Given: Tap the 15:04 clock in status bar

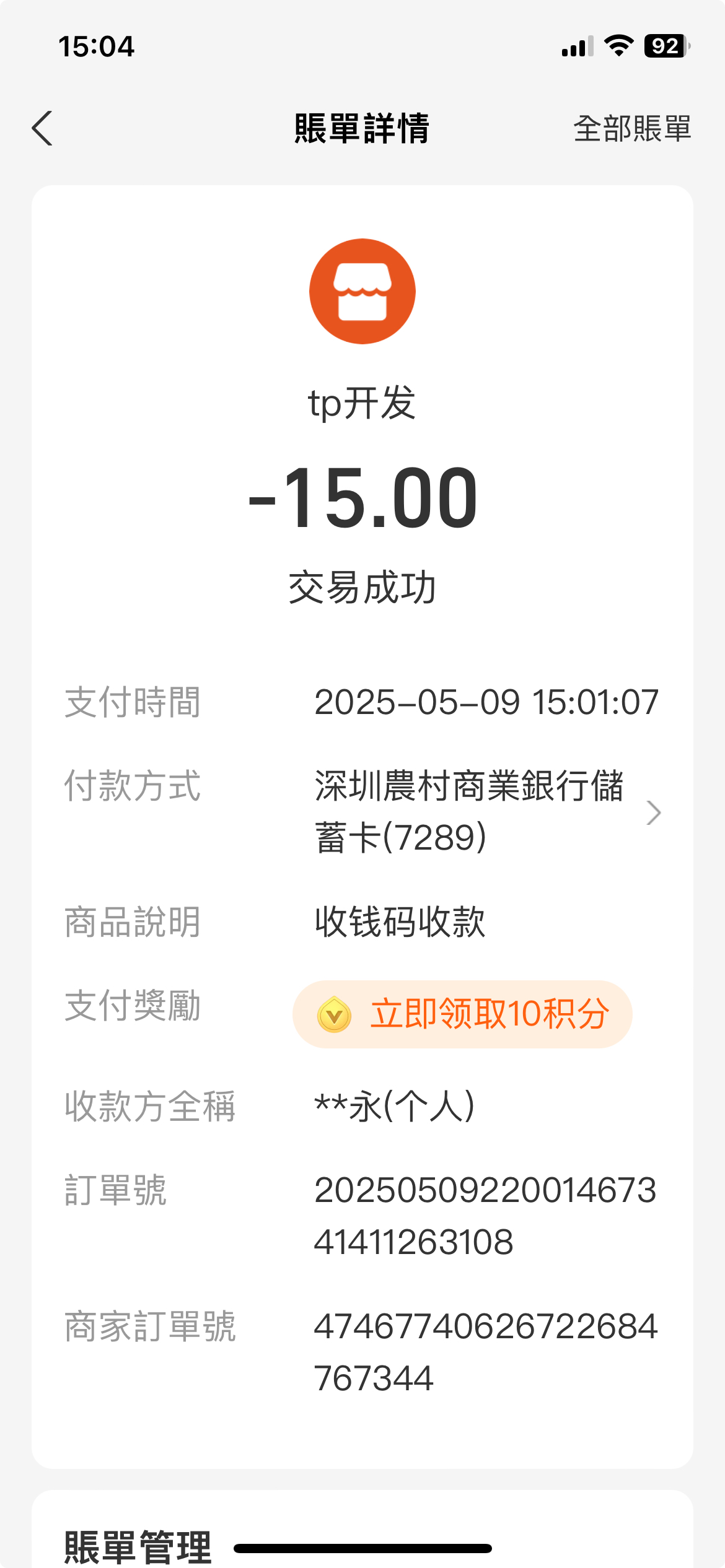Looking at the screenshot, I should pos(96,46).
